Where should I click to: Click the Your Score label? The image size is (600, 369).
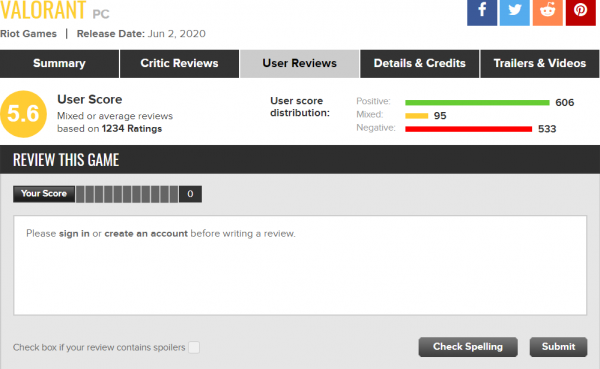pos(44,194)
